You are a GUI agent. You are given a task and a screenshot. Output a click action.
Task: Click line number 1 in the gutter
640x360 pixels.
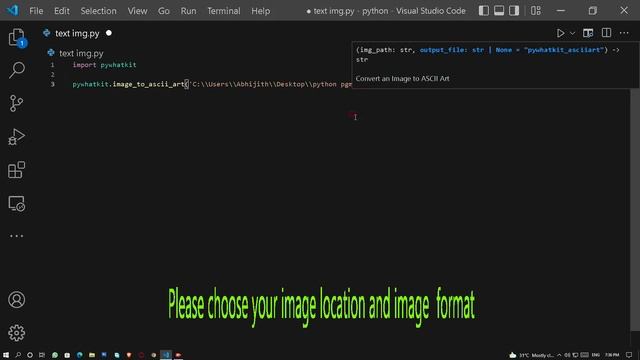pos(52,64)
